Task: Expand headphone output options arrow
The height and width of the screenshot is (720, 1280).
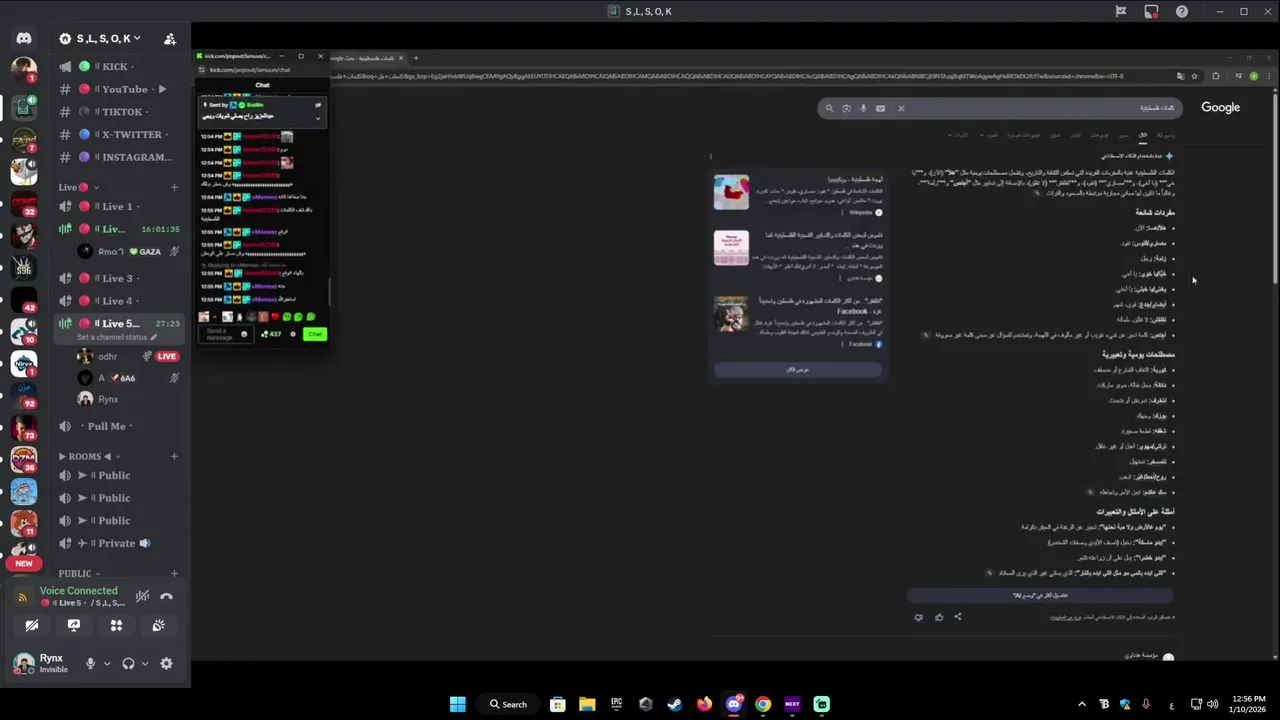Action: [x=145, y=663]
